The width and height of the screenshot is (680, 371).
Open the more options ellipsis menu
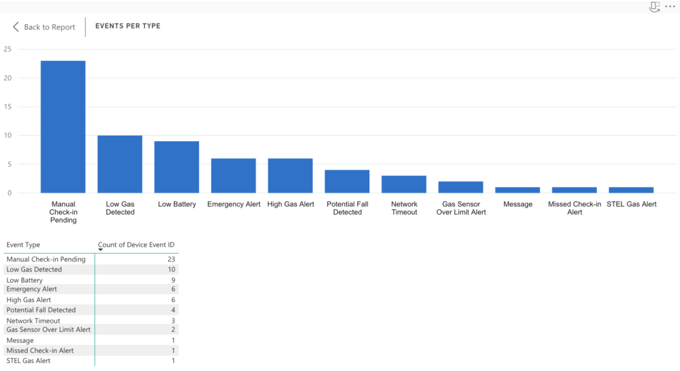point(670,7)
